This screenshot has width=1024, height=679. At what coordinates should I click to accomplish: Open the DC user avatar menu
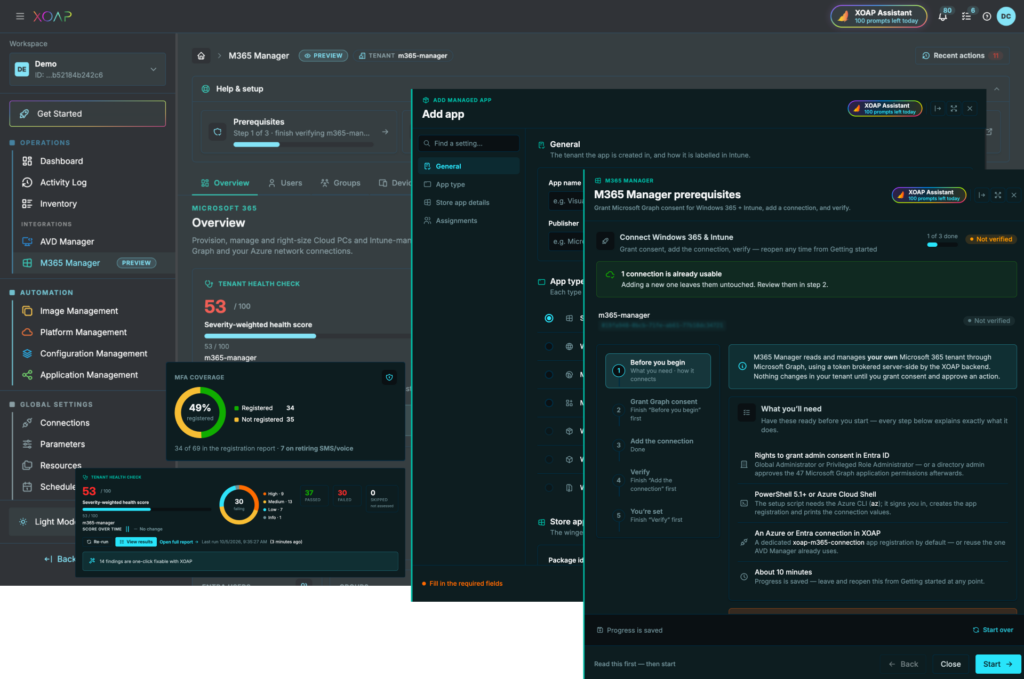click(1006, 16)
